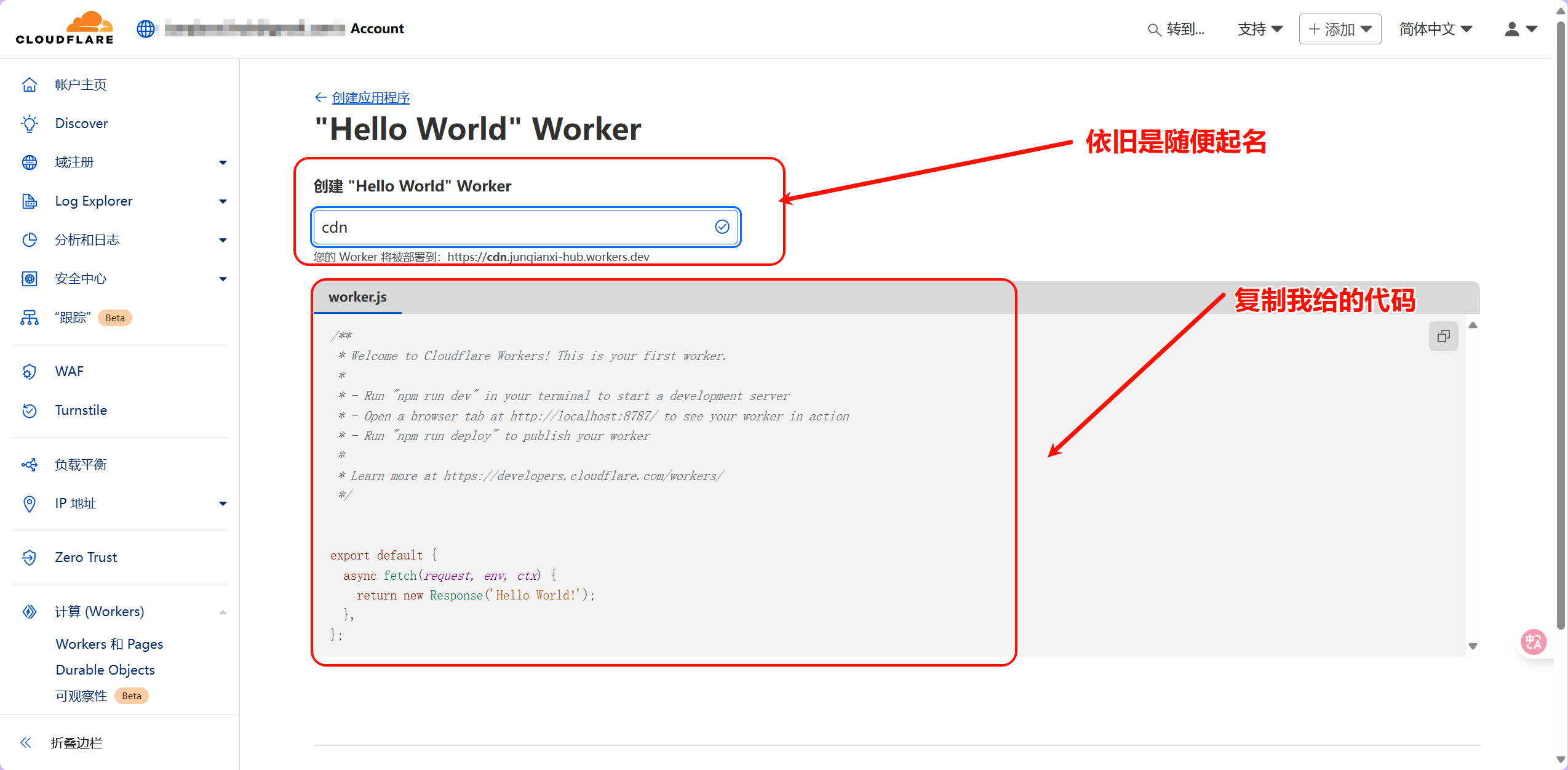This screenshot has width=1568, height=770.
Task: Click 折叠边栏 to collapse sidebar
Action: tap(76, 743)
